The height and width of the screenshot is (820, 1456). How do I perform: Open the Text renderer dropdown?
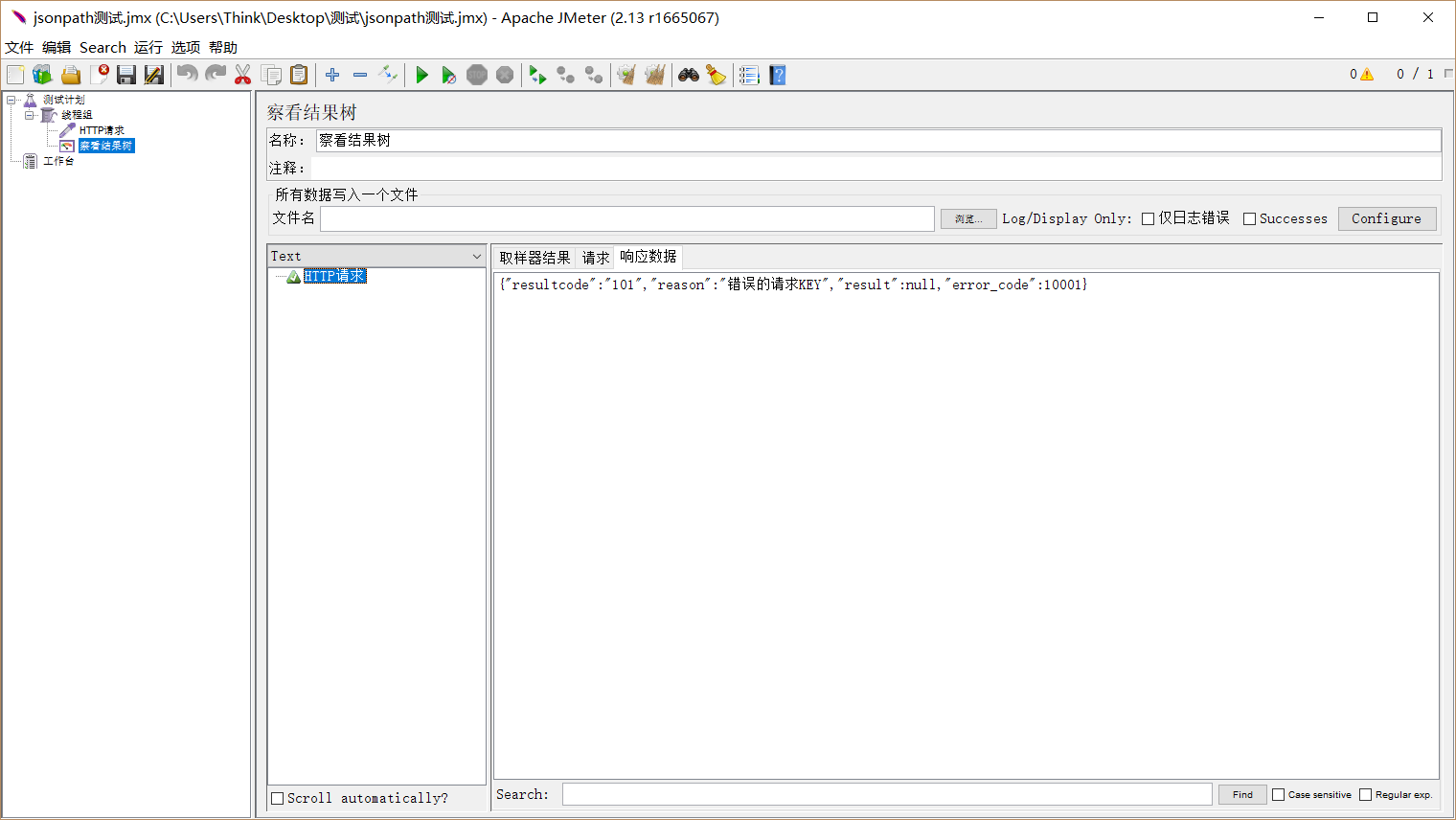point(376,256)
